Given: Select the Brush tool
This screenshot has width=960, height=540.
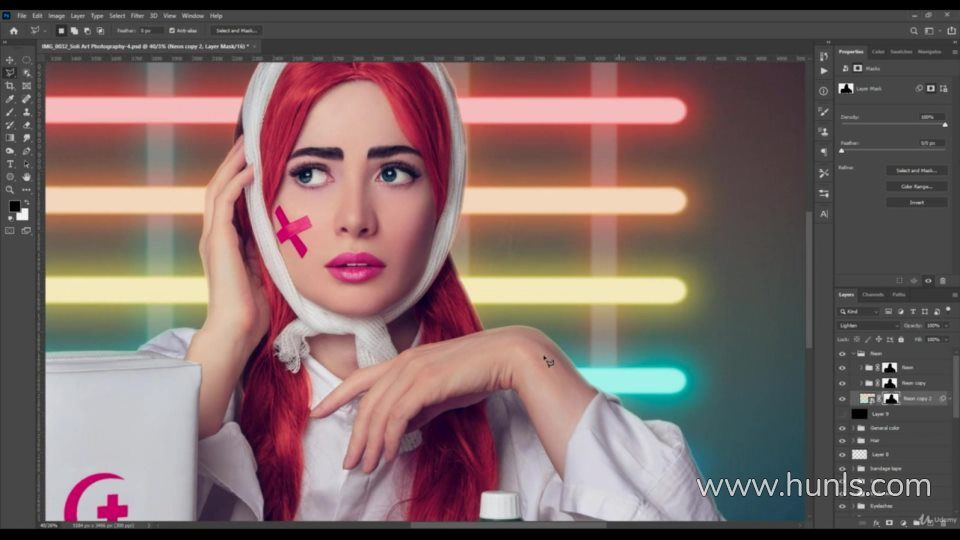Looking at the screenshot, I should pyautogui.click(x=10, y=112).
